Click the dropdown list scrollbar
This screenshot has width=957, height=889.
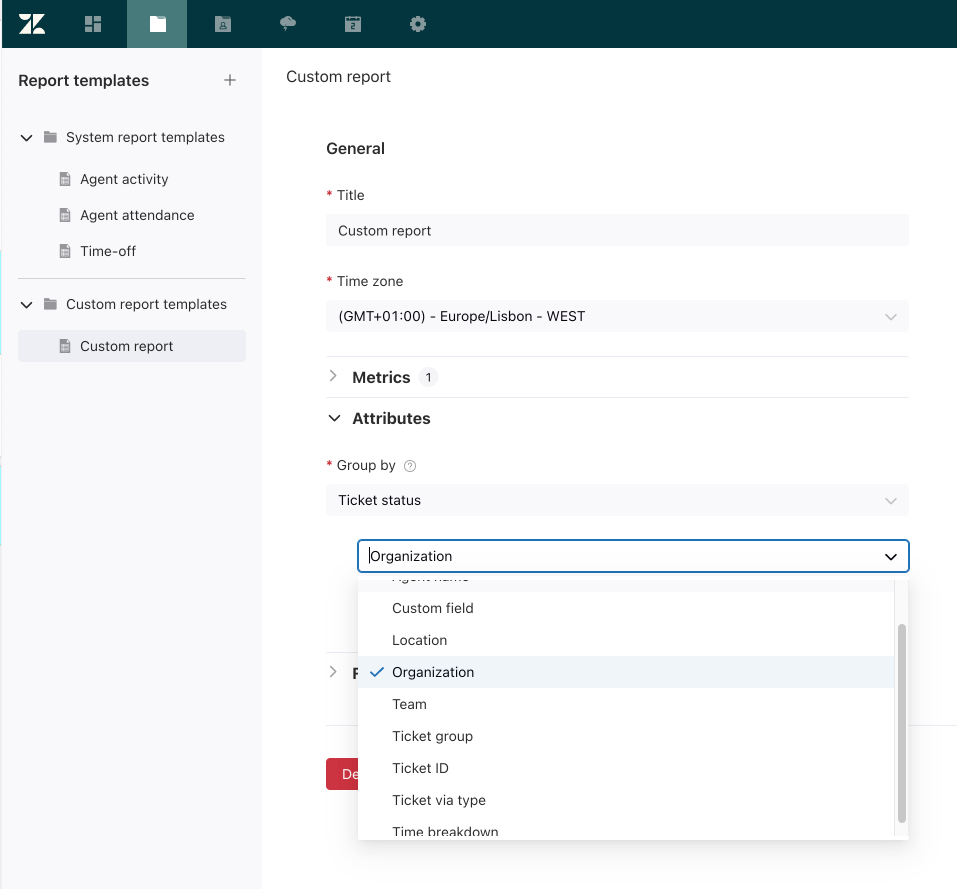[901, 724]
